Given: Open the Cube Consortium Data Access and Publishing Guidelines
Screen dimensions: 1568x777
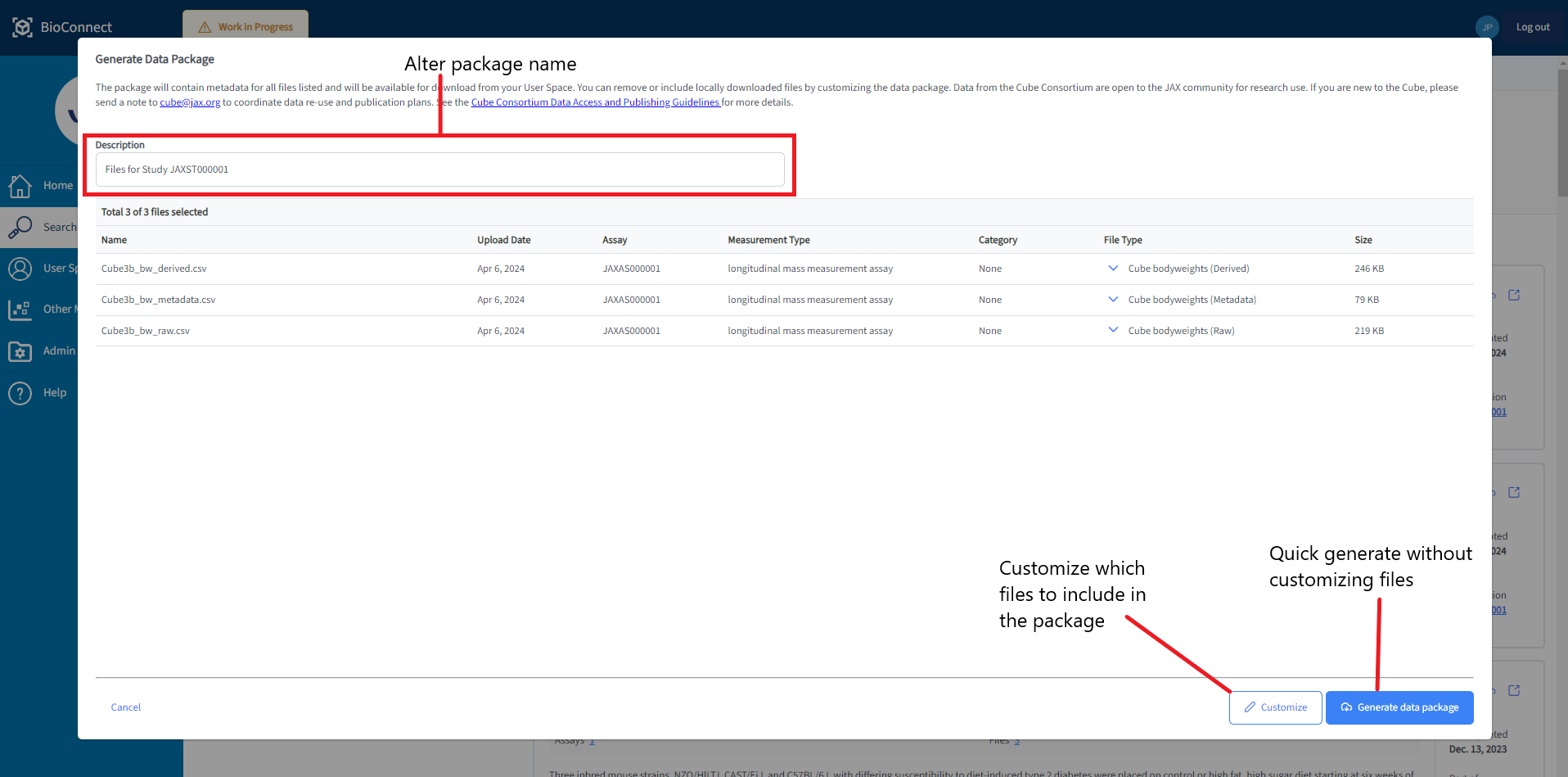Looking at the screenshot, I should click(596, 102).
